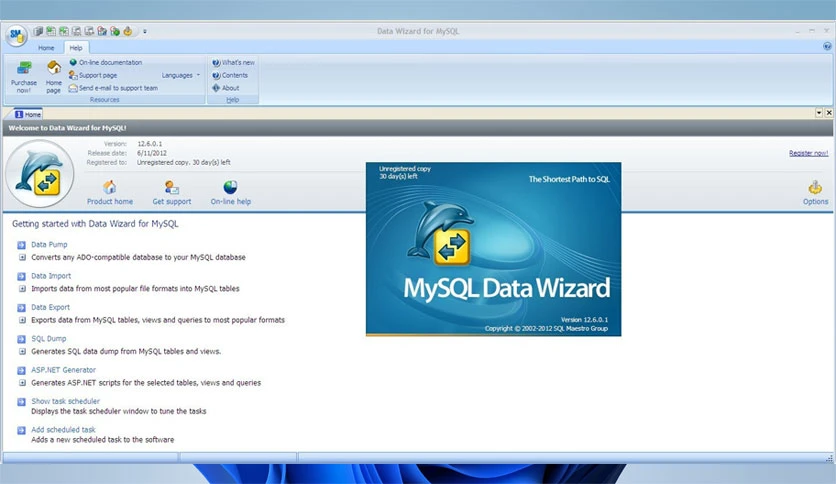Click the Add scheduled task link
The width and height of the screenshot is (836, 484).
pyautogui.click(x=63, y=430)
